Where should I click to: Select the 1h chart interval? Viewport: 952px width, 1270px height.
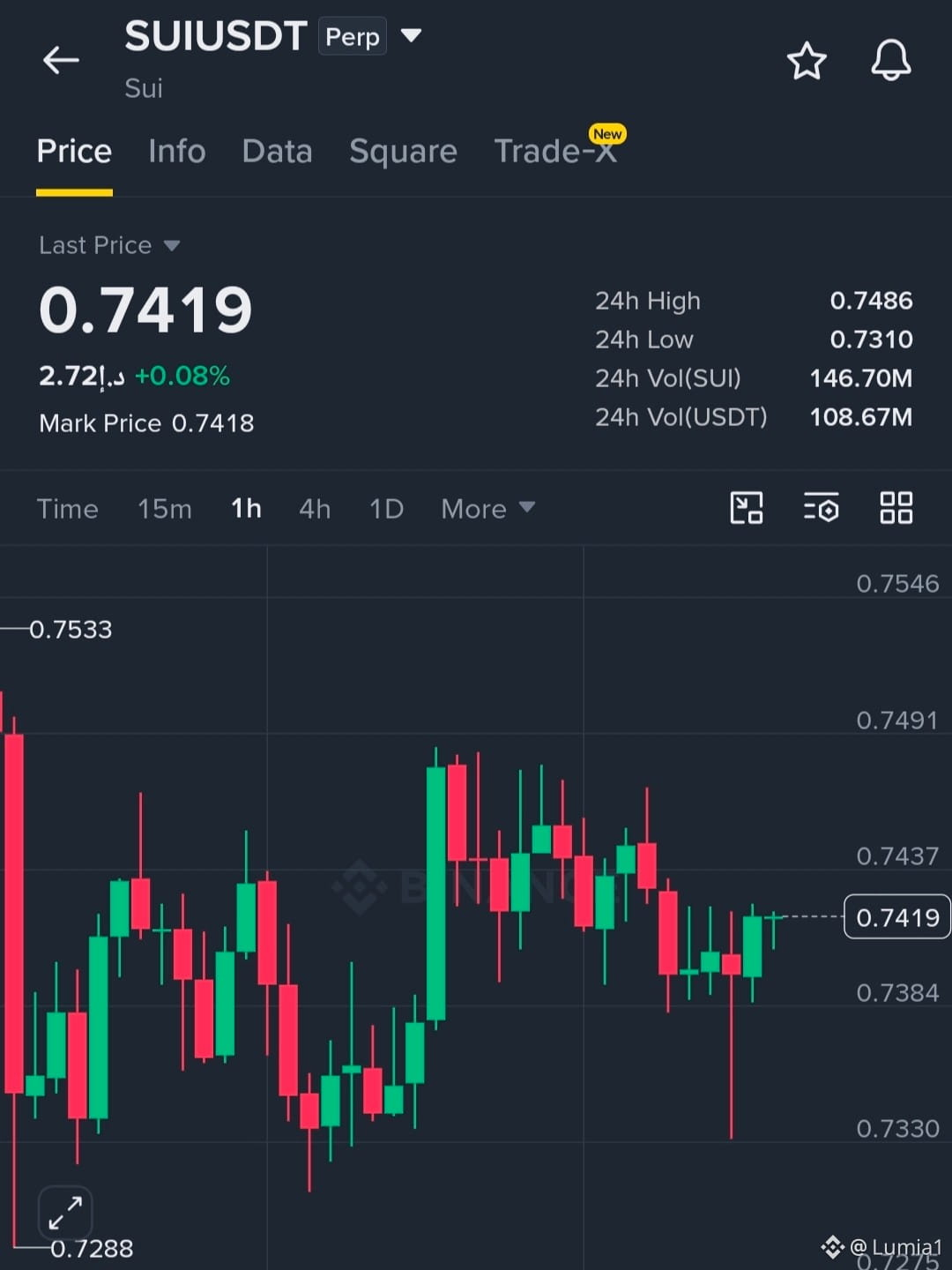(246, 509)
